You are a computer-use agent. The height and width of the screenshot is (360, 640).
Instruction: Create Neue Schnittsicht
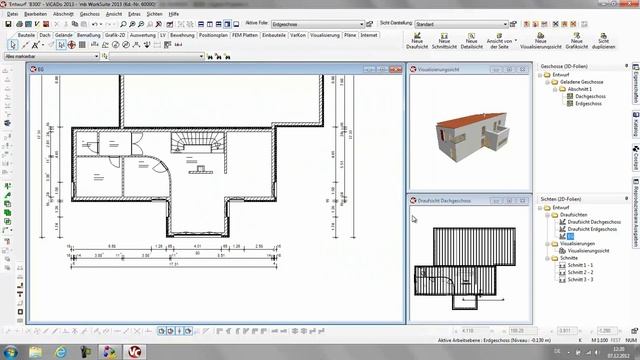coord(444,41)
